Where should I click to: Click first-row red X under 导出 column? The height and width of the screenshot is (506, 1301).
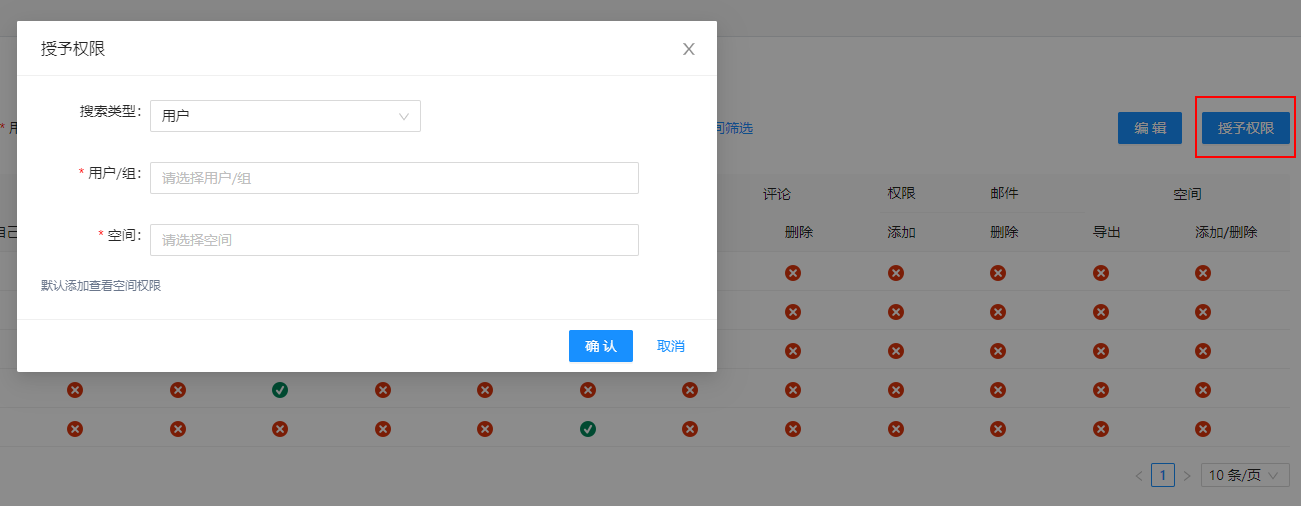coord(1100,273)
